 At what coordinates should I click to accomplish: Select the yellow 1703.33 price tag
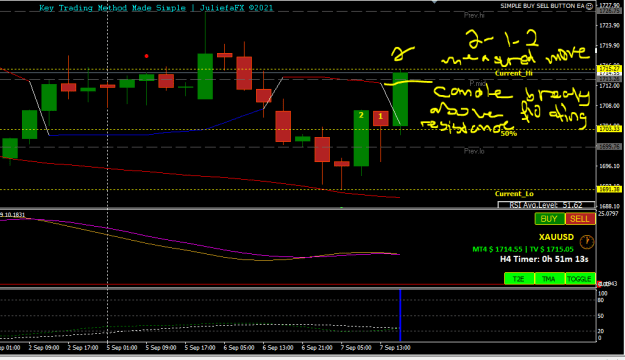[x=609, y=129]
